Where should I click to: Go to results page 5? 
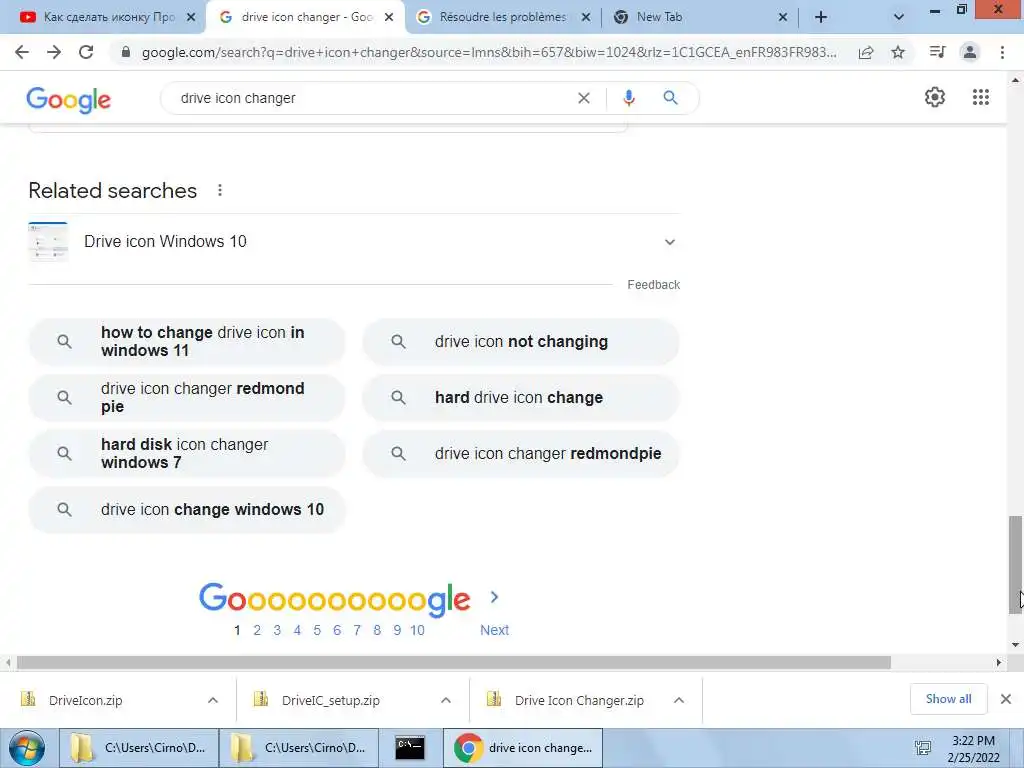tap(317, 630)
